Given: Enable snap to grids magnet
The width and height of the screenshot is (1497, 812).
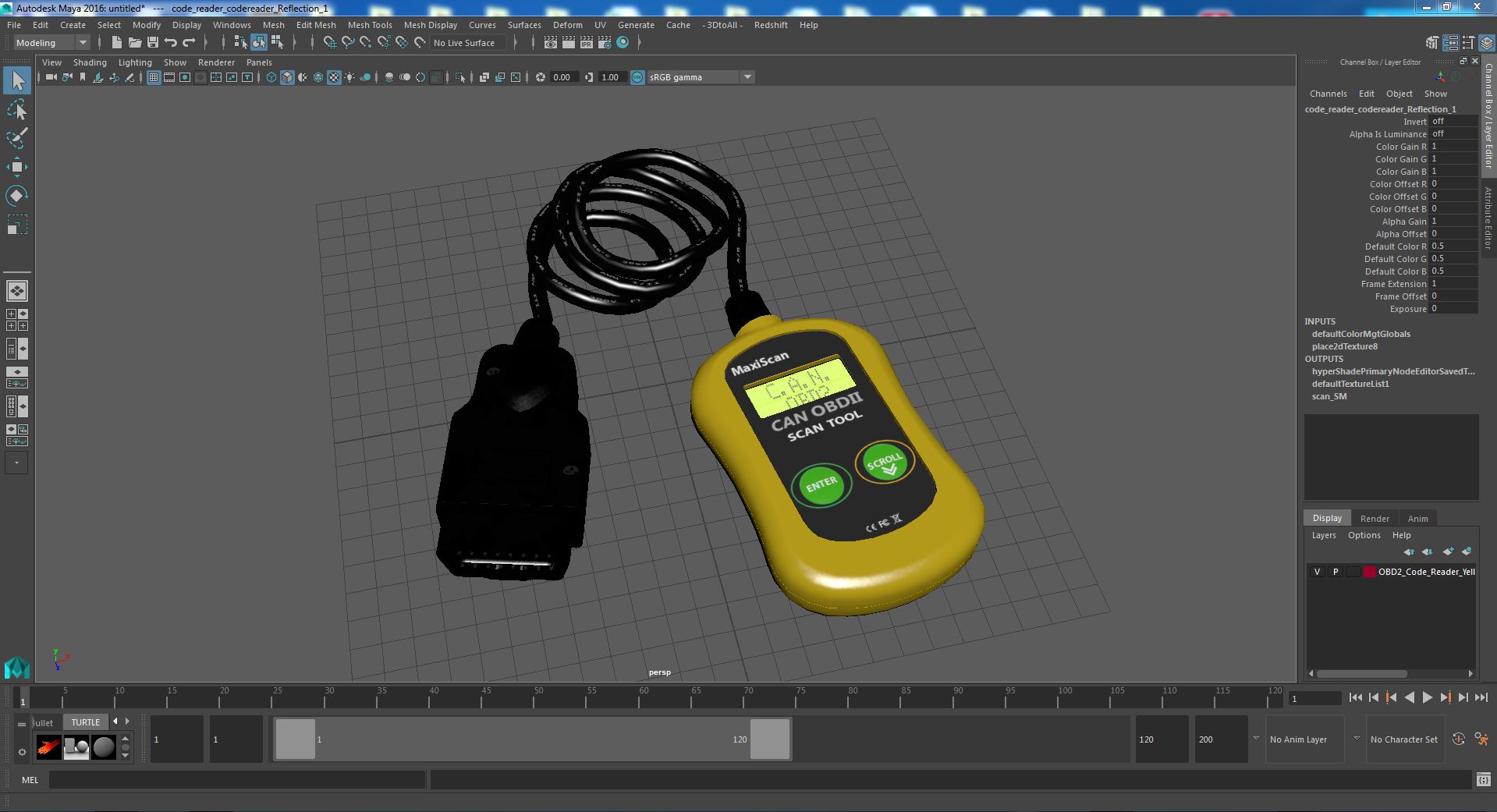Looking at the screenshot, I should [x=330, y=43].
